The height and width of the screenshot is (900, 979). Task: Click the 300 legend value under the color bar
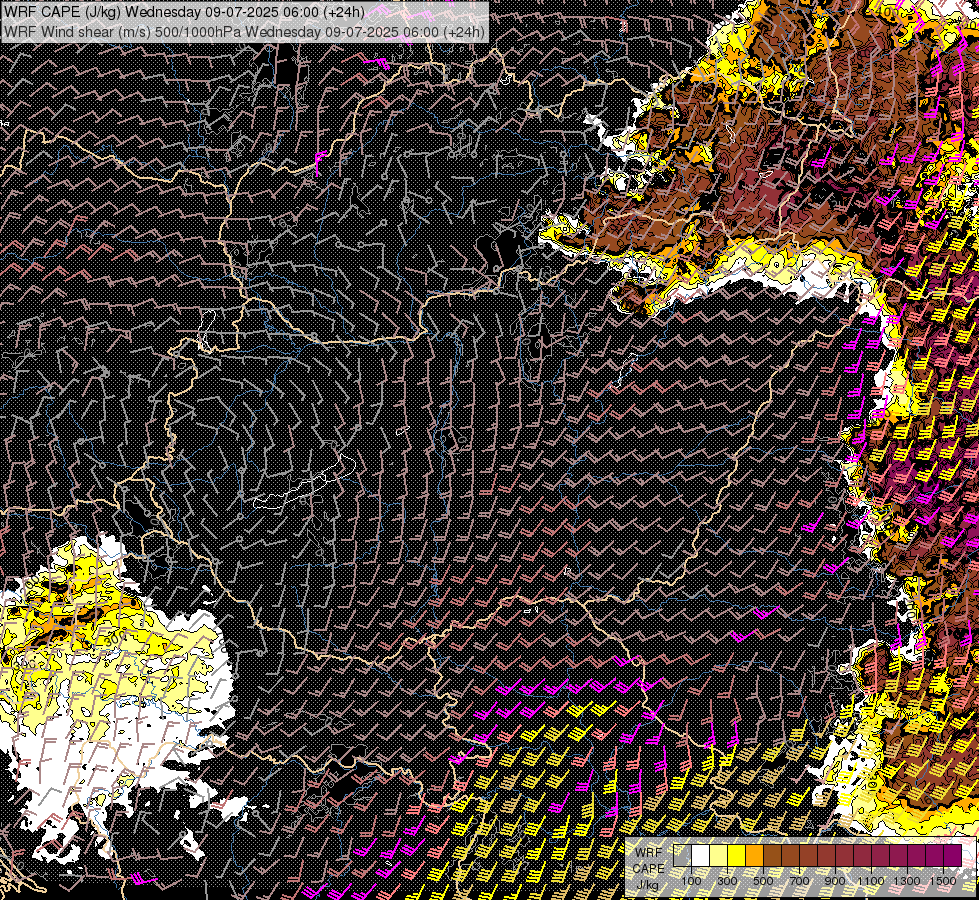(x=727, y=881)
